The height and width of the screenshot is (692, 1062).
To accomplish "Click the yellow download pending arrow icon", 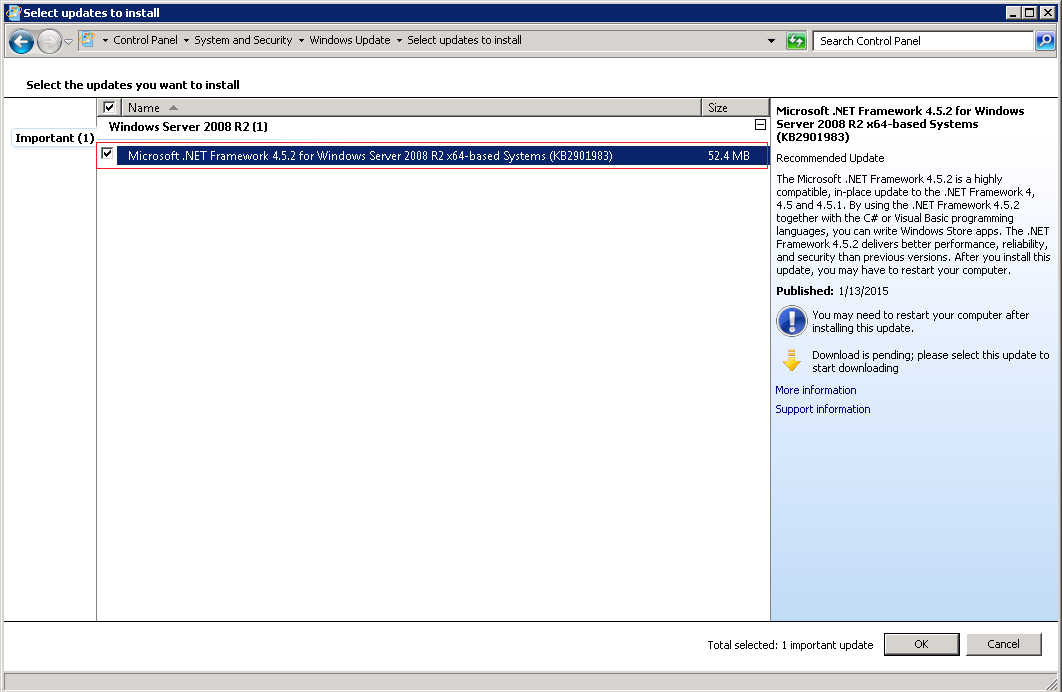I will point(791,360).
